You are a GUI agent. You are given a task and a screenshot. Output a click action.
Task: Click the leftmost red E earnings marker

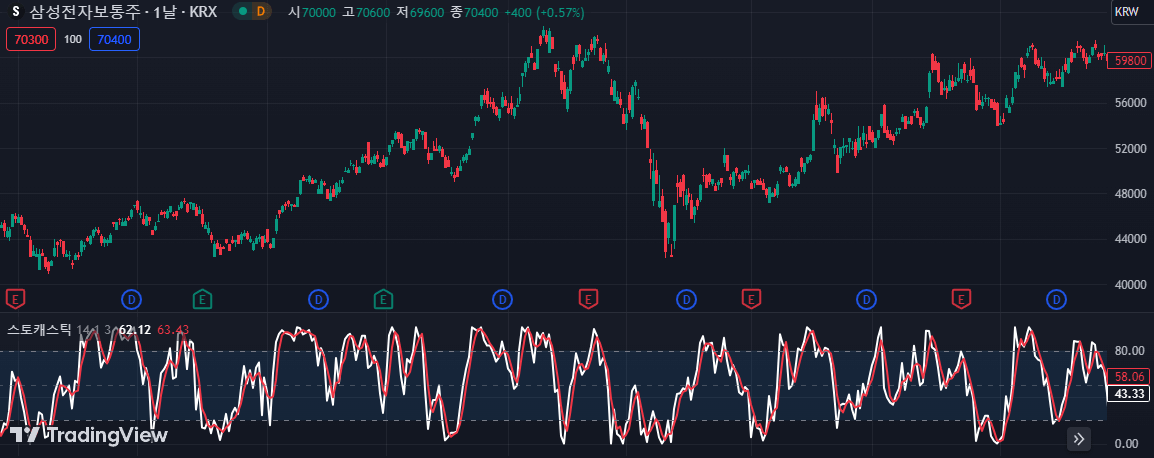(15, 298)
